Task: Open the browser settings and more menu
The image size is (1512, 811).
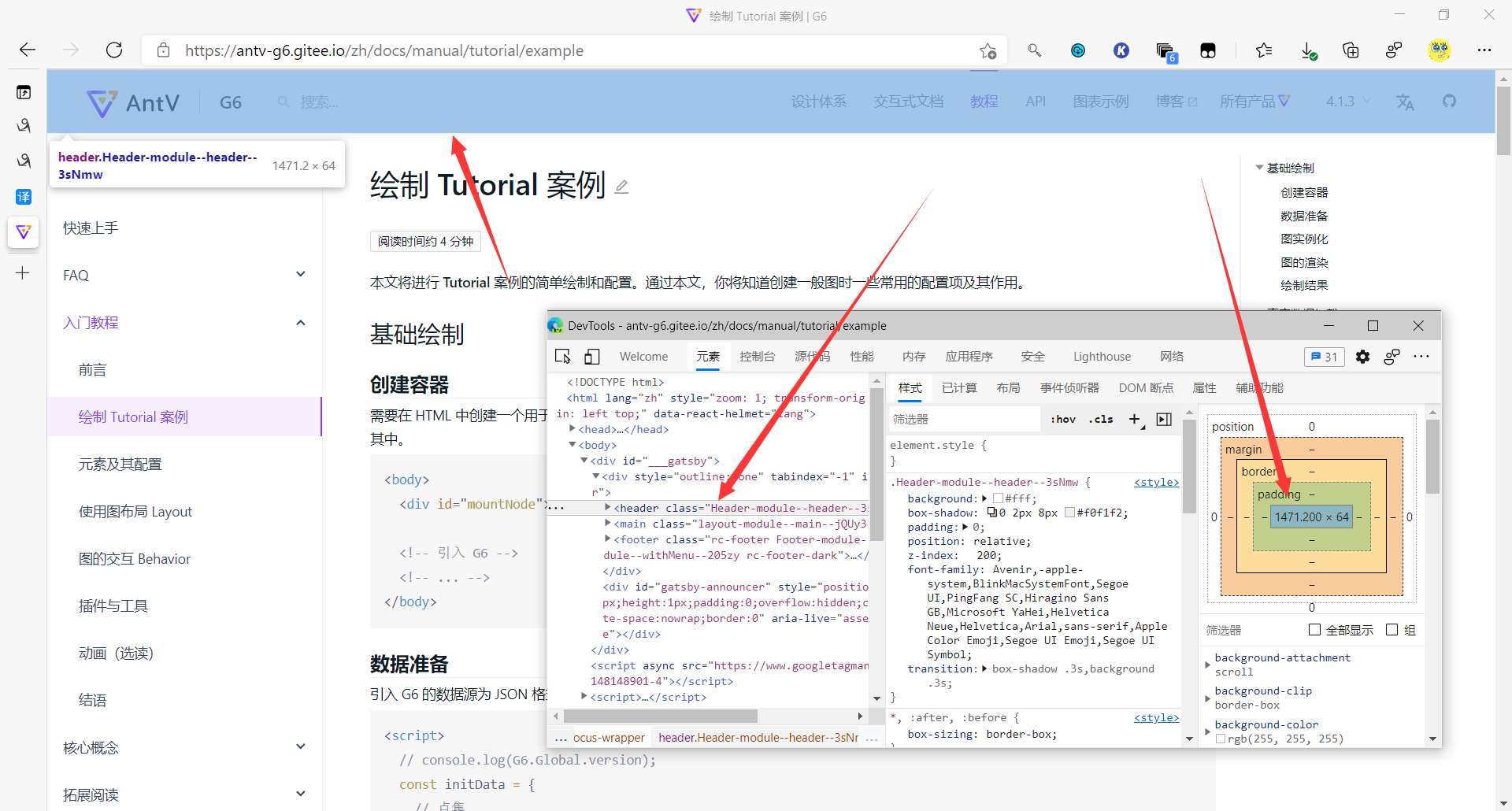Action: click(x=1484, y=50)
